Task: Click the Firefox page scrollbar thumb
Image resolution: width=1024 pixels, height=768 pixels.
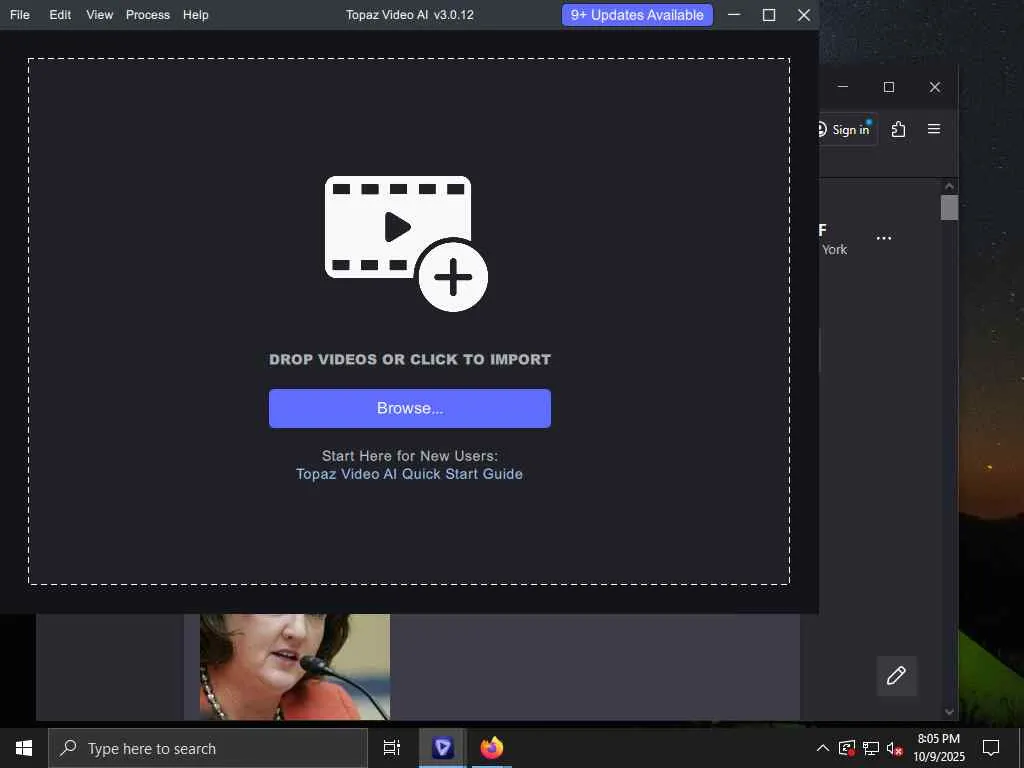Action: tap(949, 208)
